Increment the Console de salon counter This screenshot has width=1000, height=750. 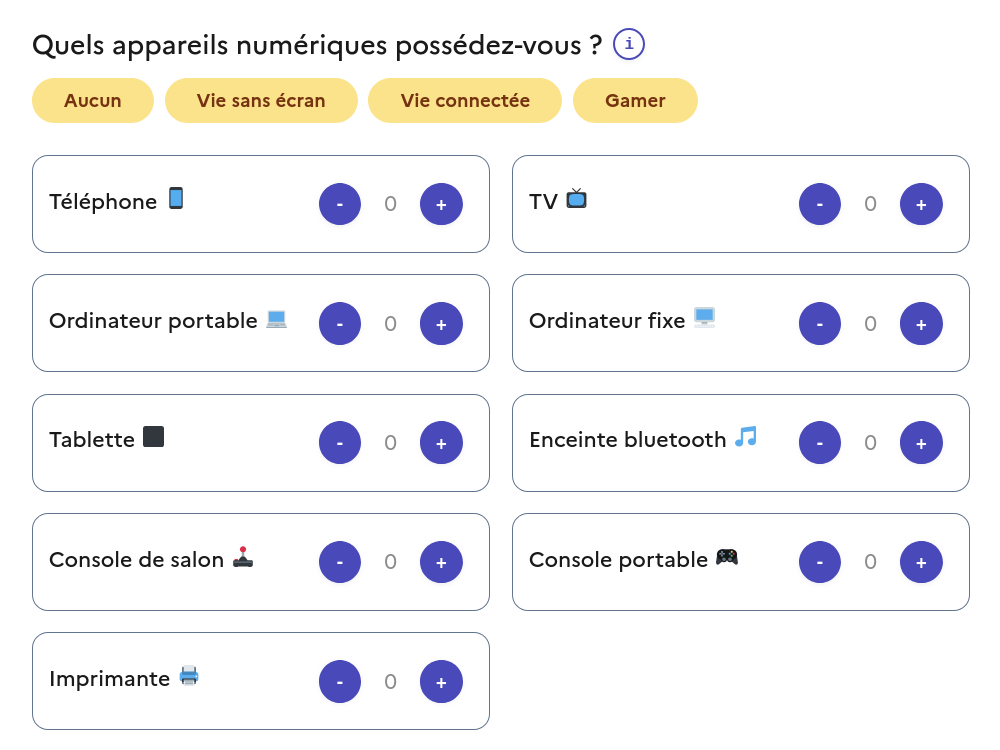pos(441,562)
